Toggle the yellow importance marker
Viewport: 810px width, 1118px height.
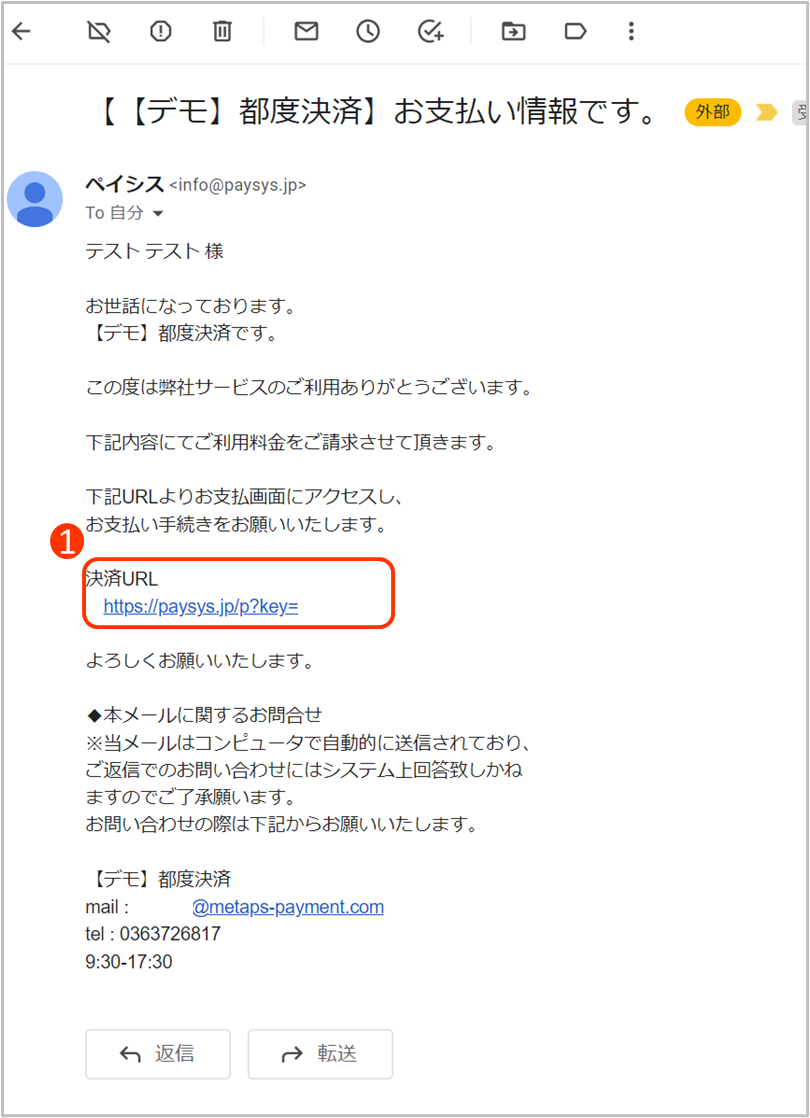tap(766, 113)
